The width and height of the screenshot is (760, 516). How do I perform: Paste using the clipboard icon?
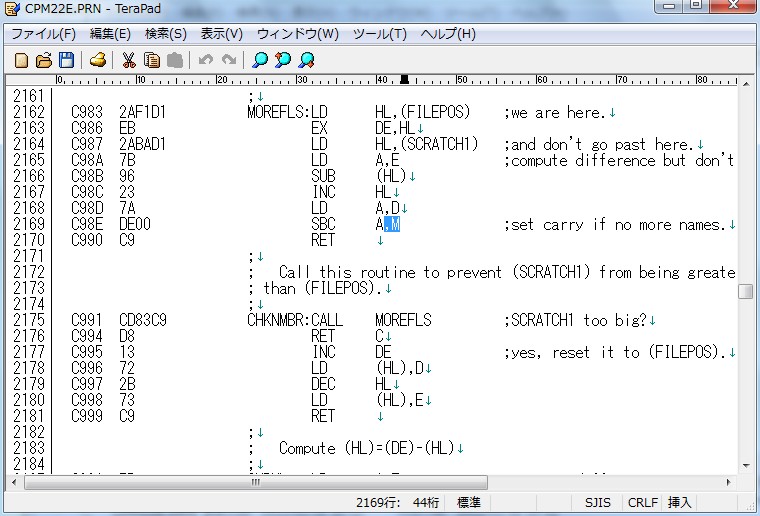click(x=175, y=60)
